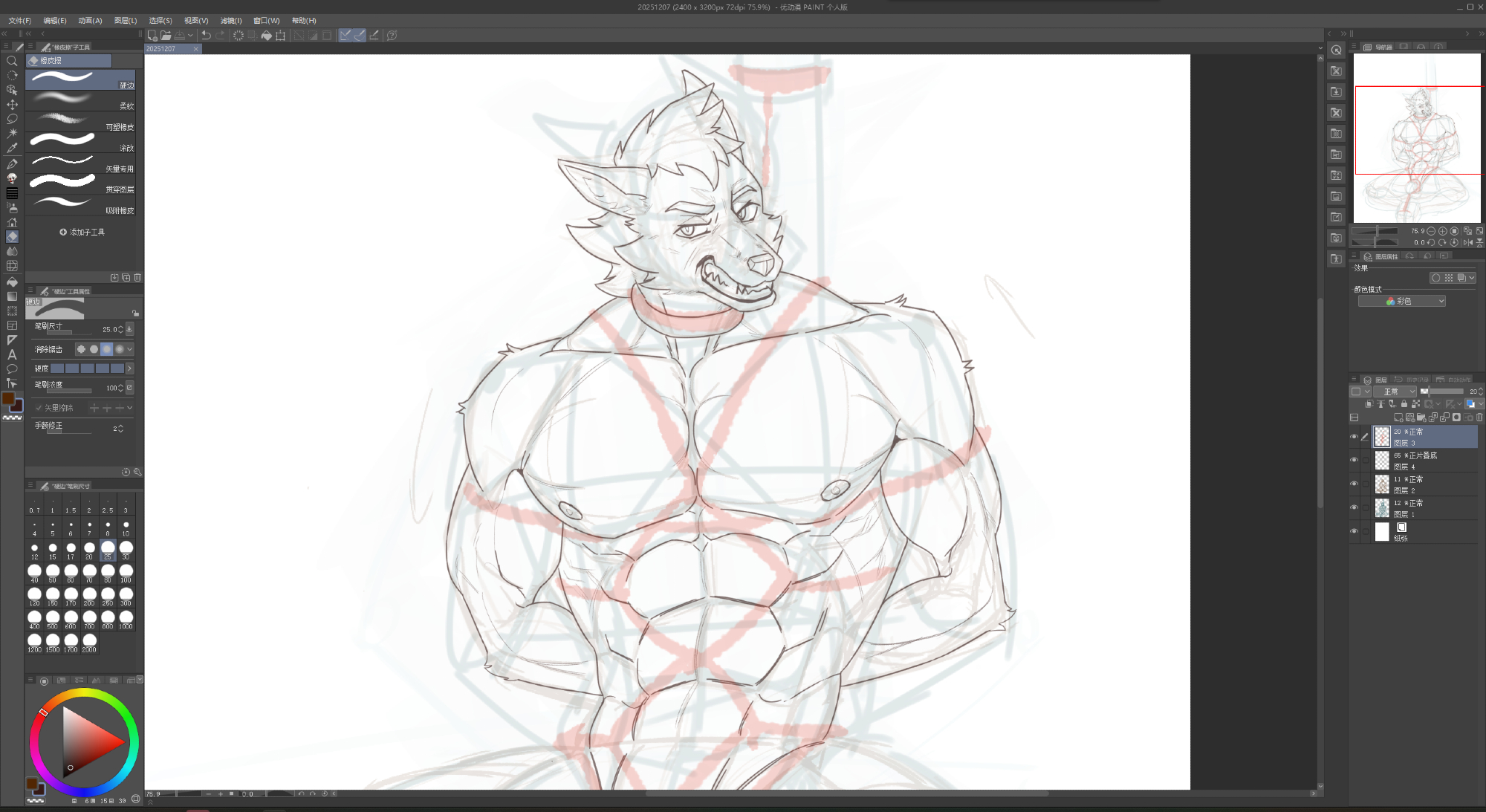Open the 滤镜(I) menu
The width and height of the screenshot is (1486, 812).
click(231, 21)
